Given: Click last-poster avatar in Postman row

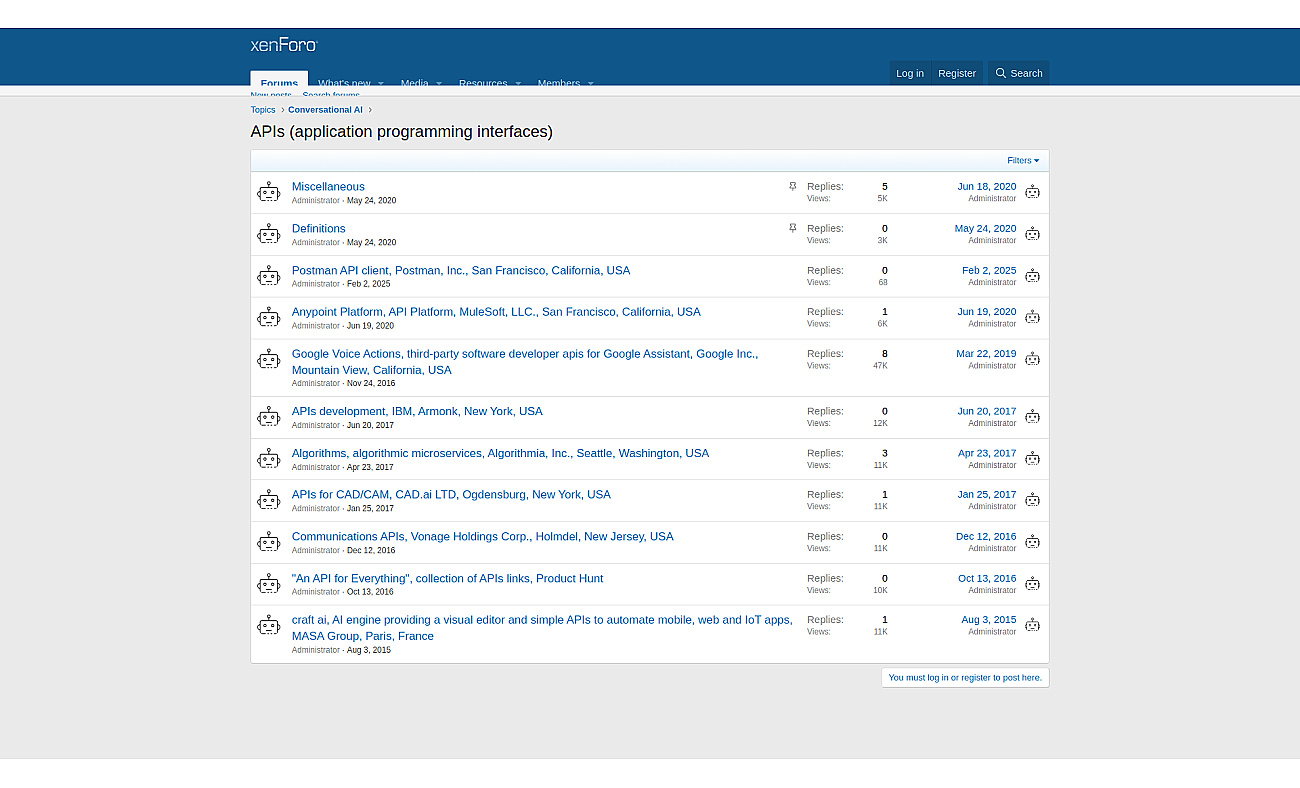Looking at the screenshot, I should [1032, 276].
